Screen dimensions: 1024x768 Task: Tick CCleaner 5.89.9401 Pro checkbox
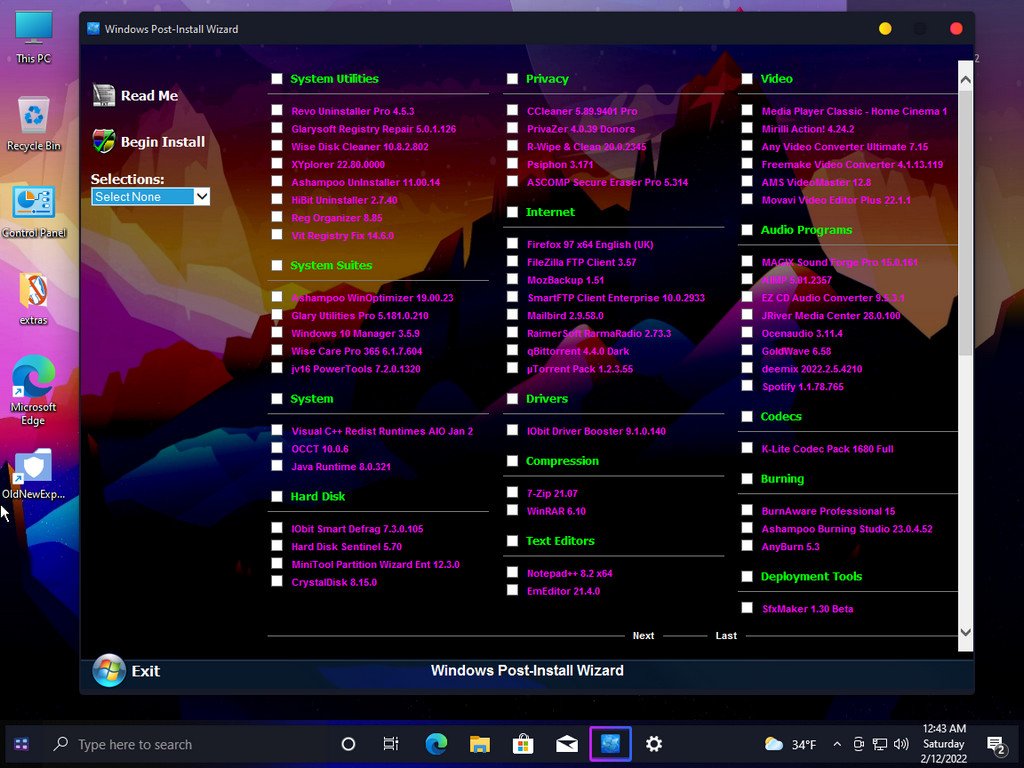pos(512,110)
